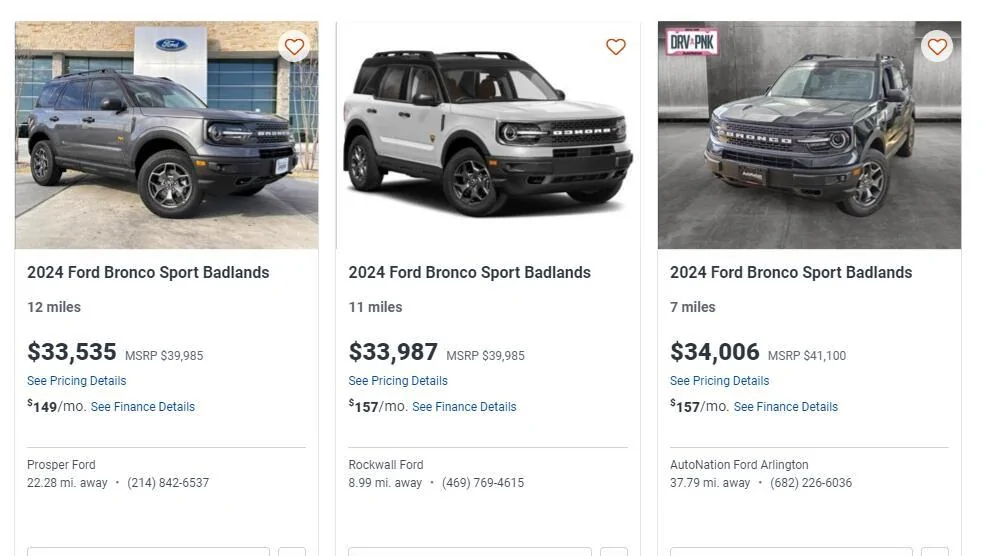The image size is (989, 556).
Task: See Finance Details on Rockwall Ford listing
Action: click(464, 407)
